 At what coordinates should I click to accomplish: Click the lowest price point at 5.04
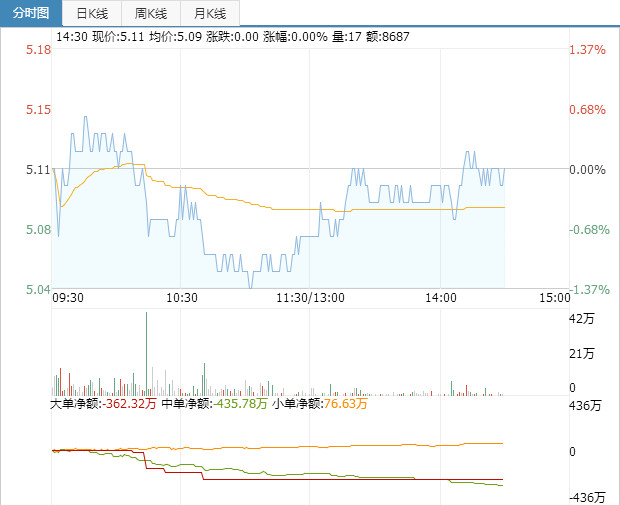click(x=250, y=287)
